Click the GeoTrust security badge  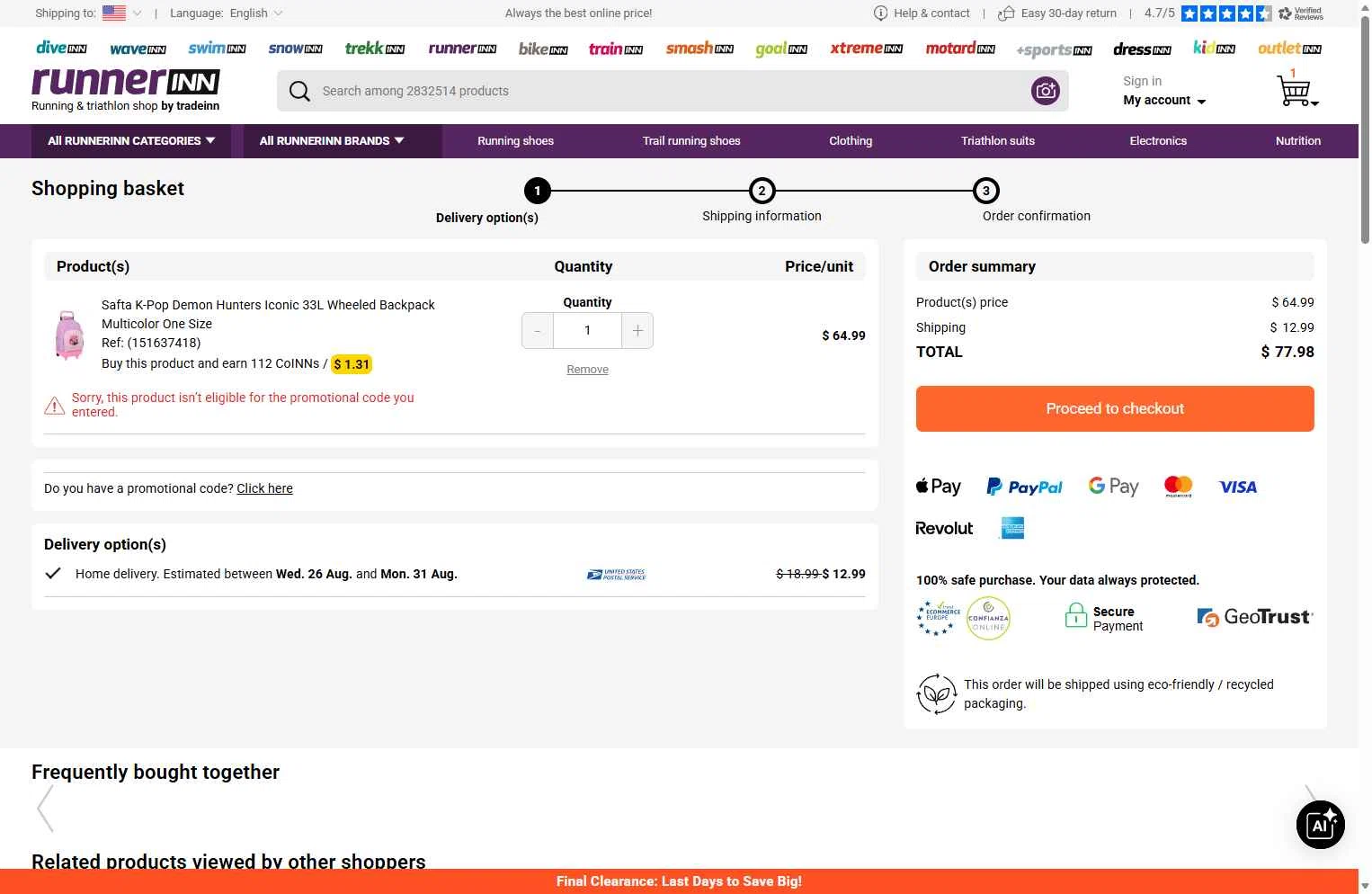click(x=1255, y=617)
